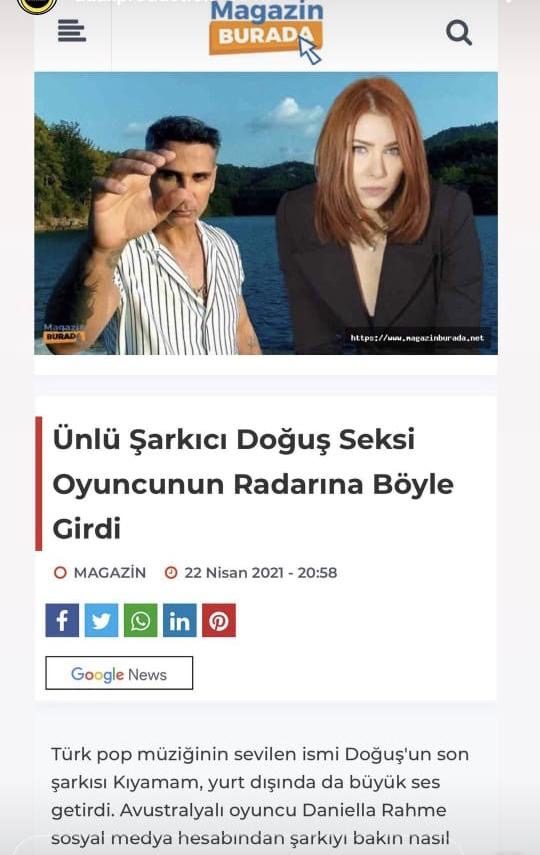Share article on Facebook
The width and height of the screenshot is (540, 855).
[62, 620]
